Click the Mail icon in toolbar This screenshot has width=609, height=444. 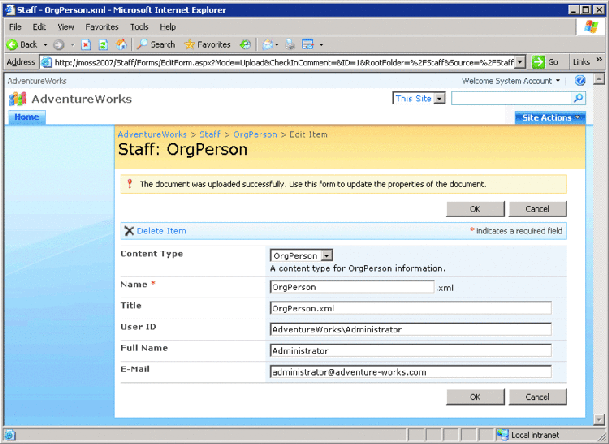click(x=268, y=45)
